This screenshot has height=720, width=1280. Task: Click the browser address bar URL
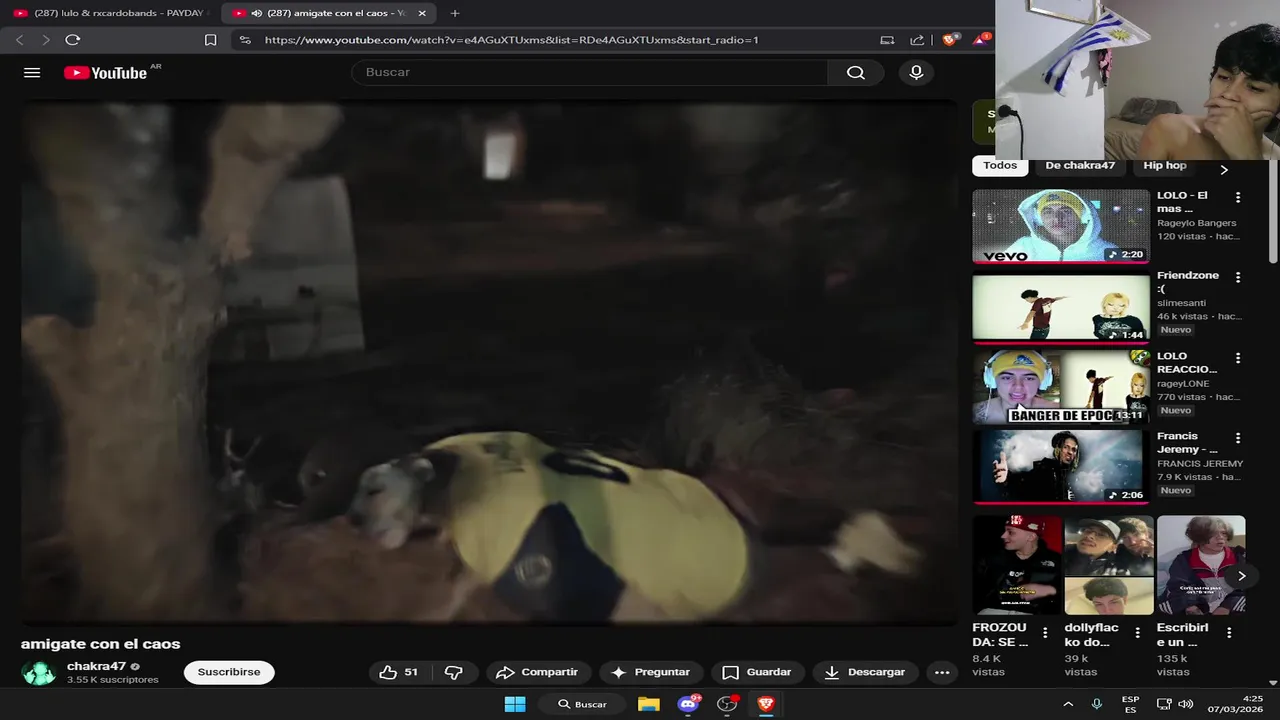[x=512, y=40]
